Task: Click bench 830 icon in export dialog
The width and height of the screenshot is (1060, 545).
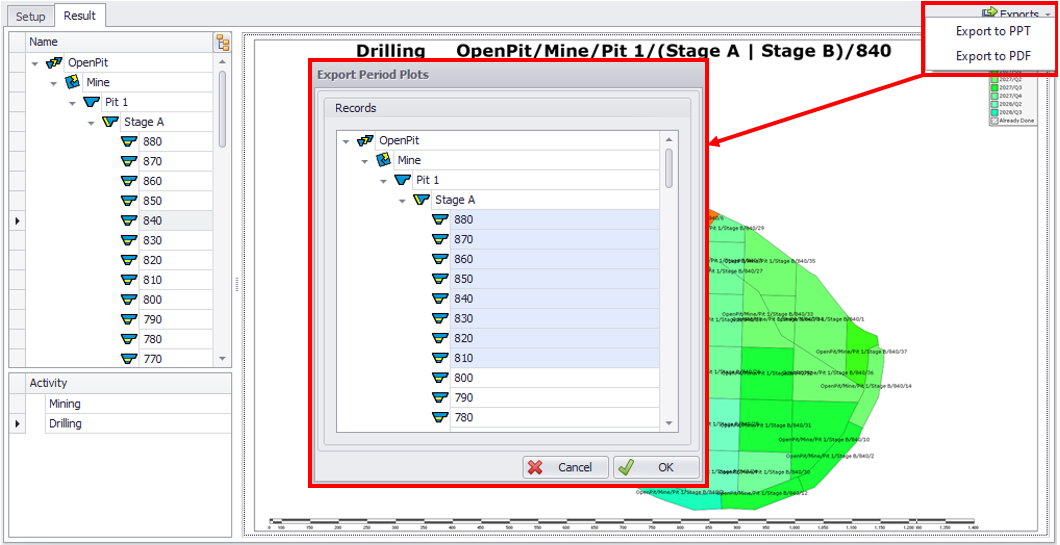Action: pos(441,318)
